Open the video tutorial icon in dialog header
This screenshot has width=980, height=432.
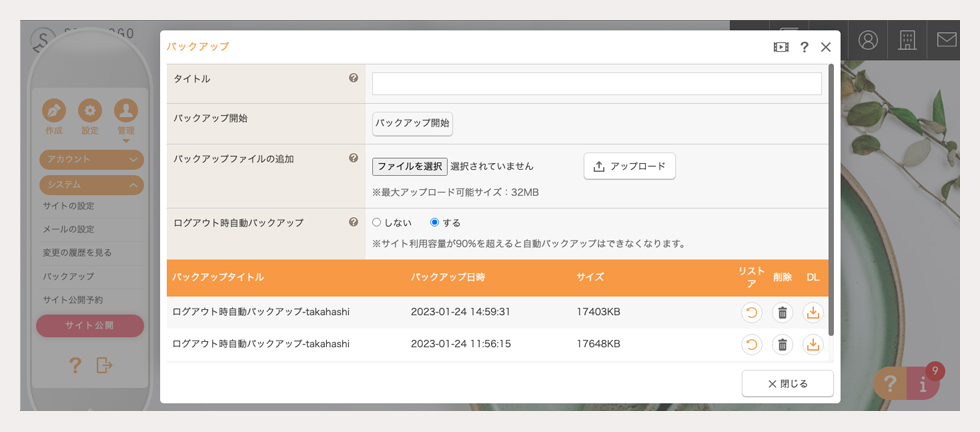tap(781, 47)
